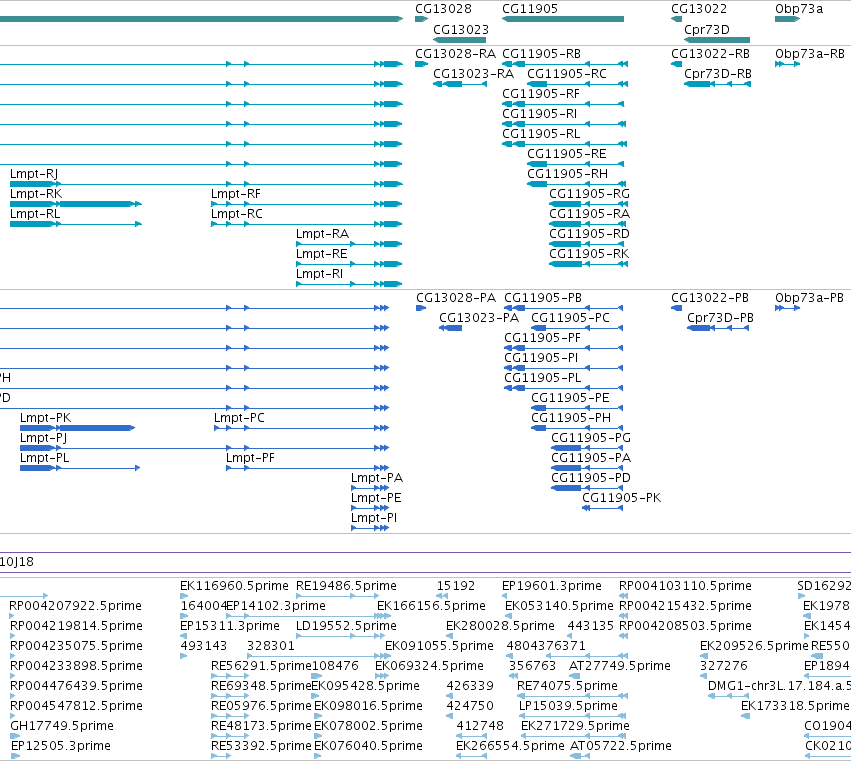Click the CG13028-PA protein label

pyautogui.click(x=456, y=298)
